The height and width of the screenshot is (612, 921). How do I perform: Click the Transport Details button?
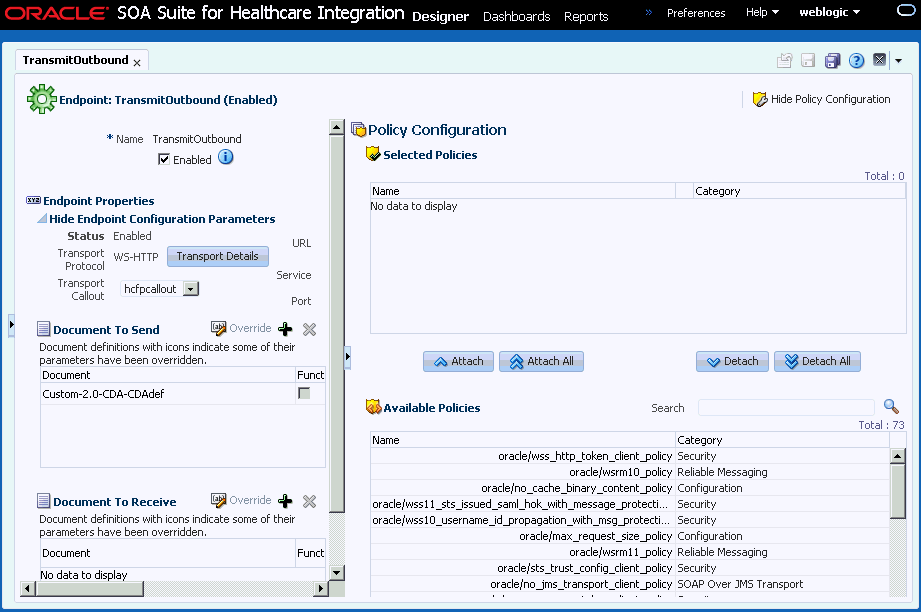(217, 256)
